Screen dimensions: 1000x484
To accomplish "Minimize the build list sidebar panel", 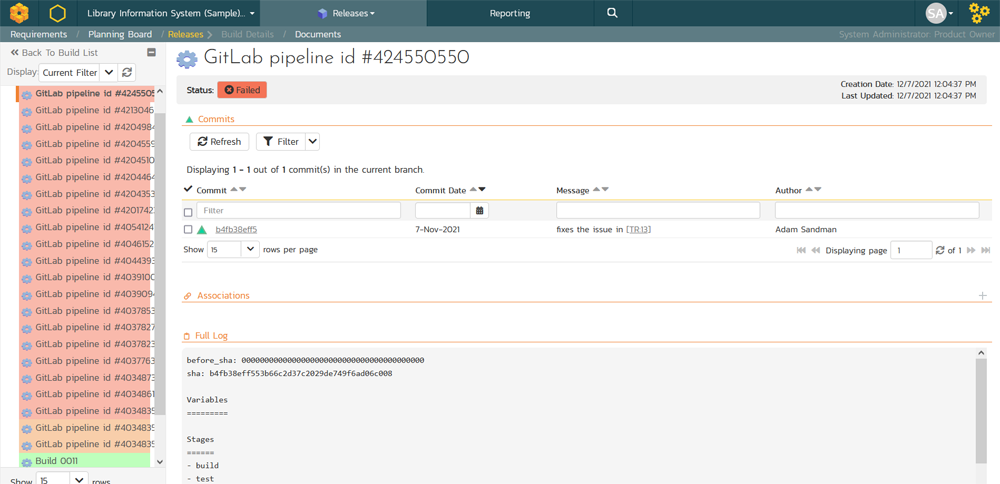I will coord(151,52).
